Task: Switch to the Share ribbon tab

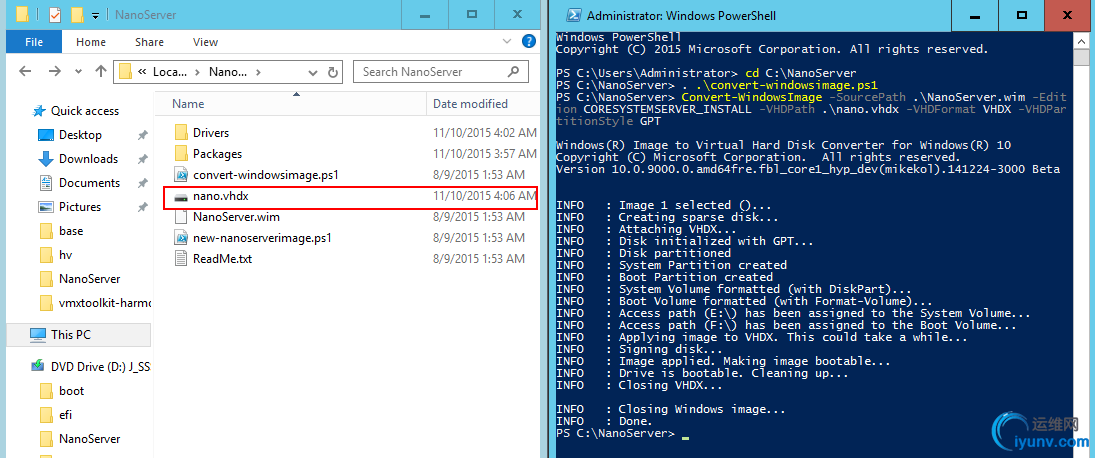Action: click(x=149, y=42)
